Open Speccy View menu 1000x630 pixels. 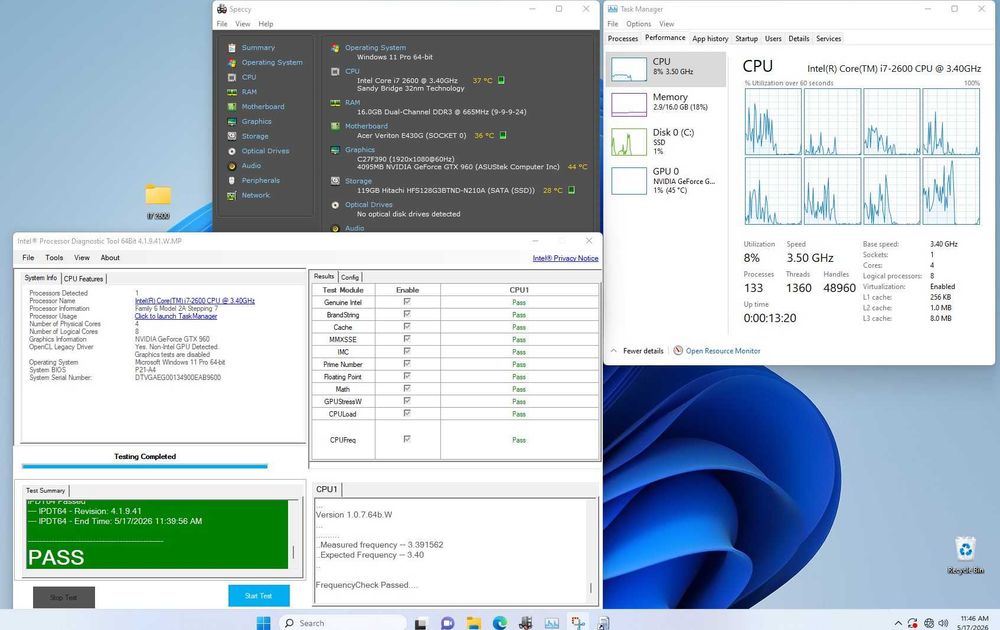pos(242,24)
